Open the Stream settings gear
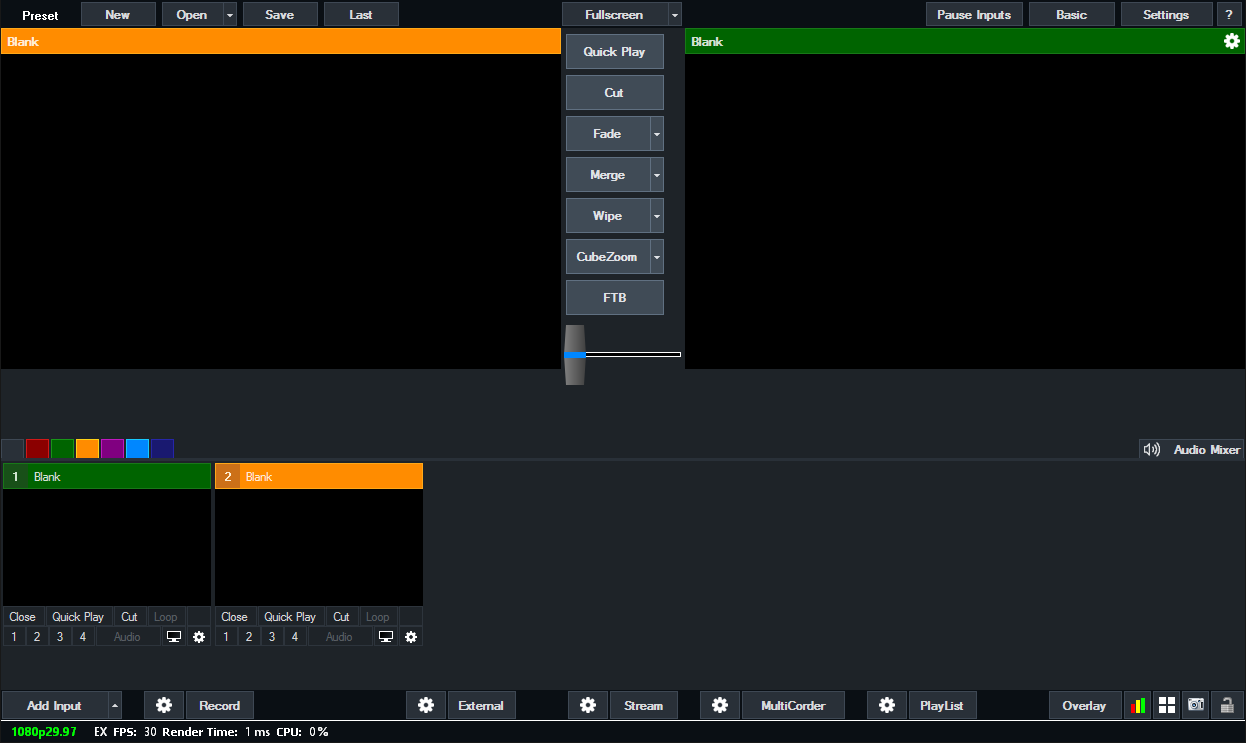This screenshot has width=1246, height=743. click(588, 705)
